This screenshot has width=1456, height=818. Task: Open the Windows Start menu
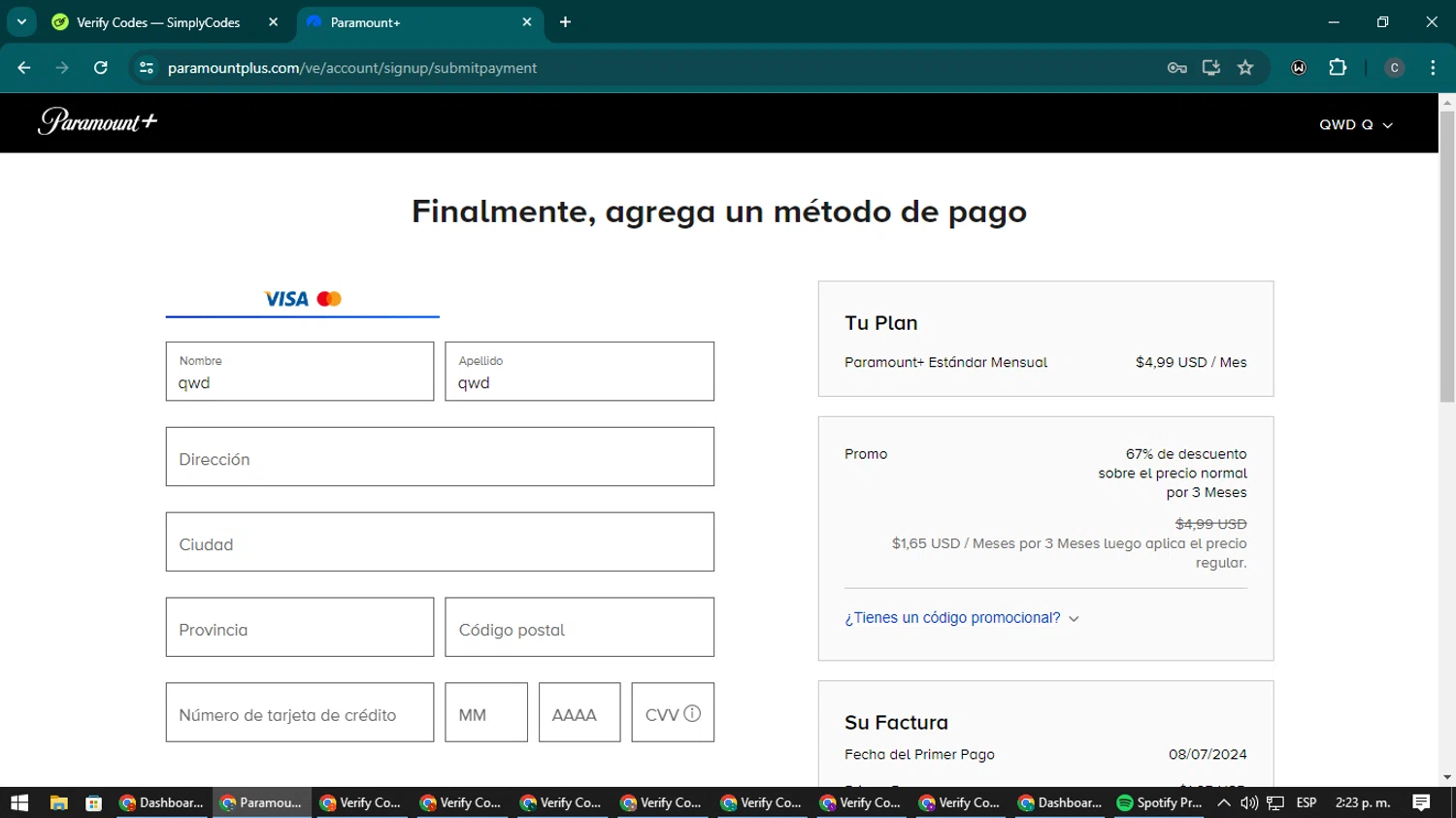tap(19, 802)
